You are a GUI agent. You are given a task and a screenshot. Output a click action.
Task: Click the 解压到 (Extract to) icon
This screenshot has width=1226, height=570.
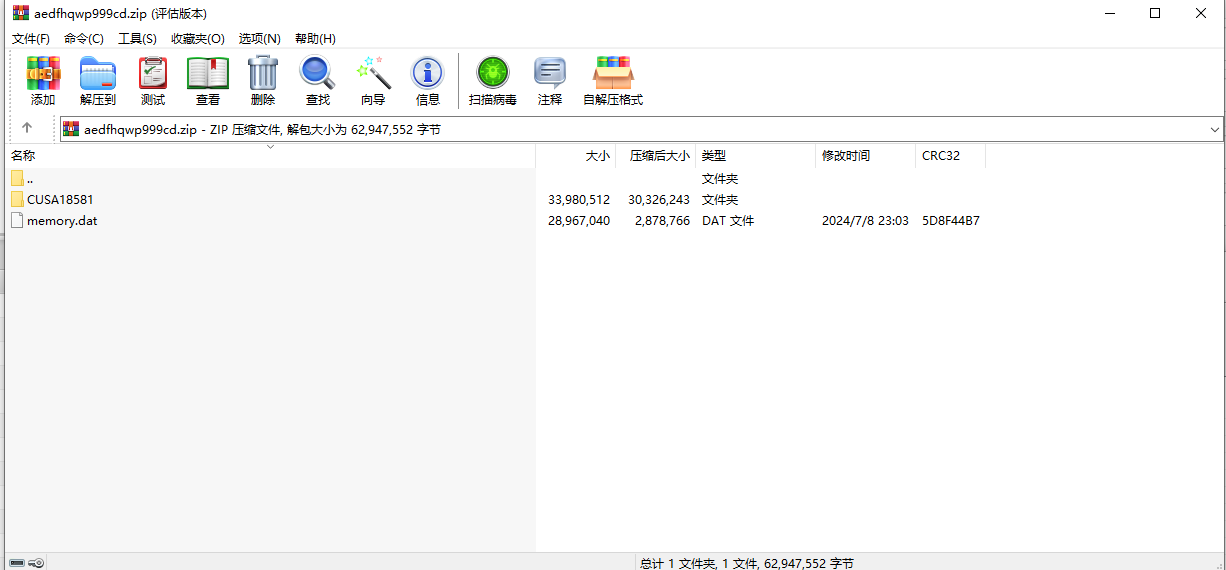pyautogui.click(x=98, y=73)
